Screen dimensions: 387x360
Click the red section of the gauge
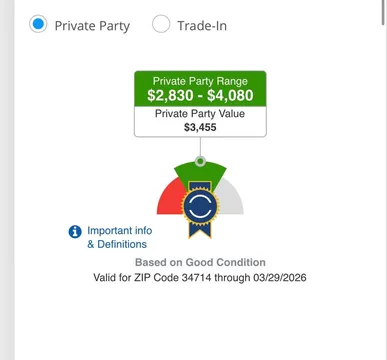tap(170, 199)
